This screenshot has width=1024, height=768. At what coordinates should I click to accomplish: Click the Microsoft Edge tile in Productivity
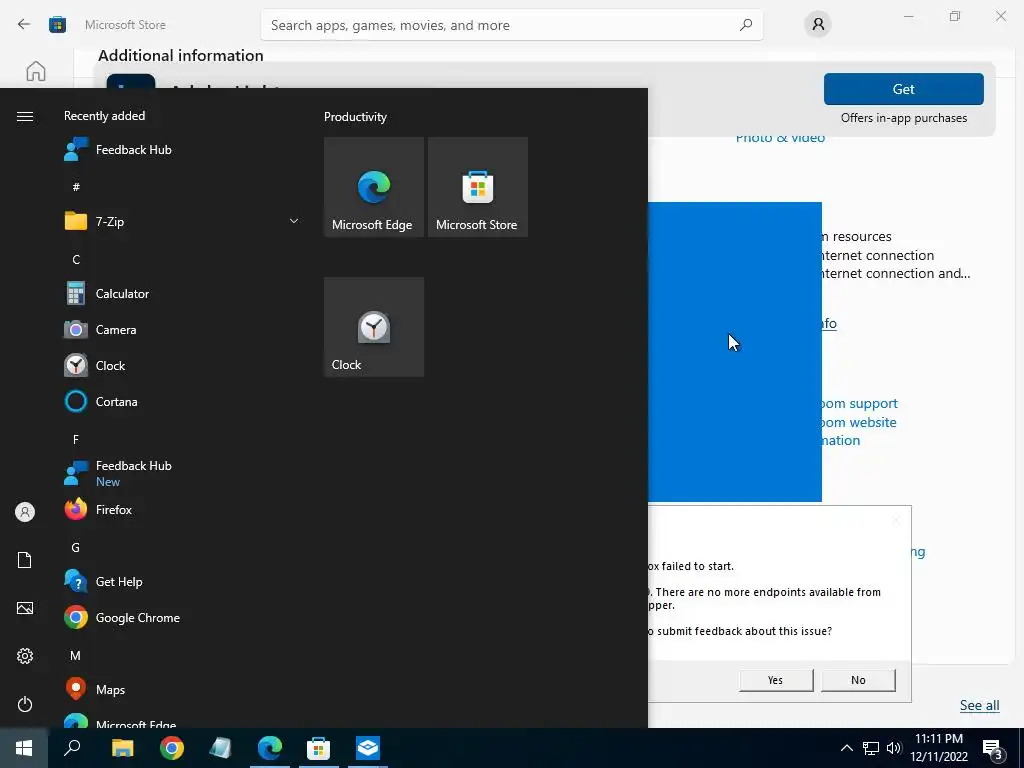point(374,187)
